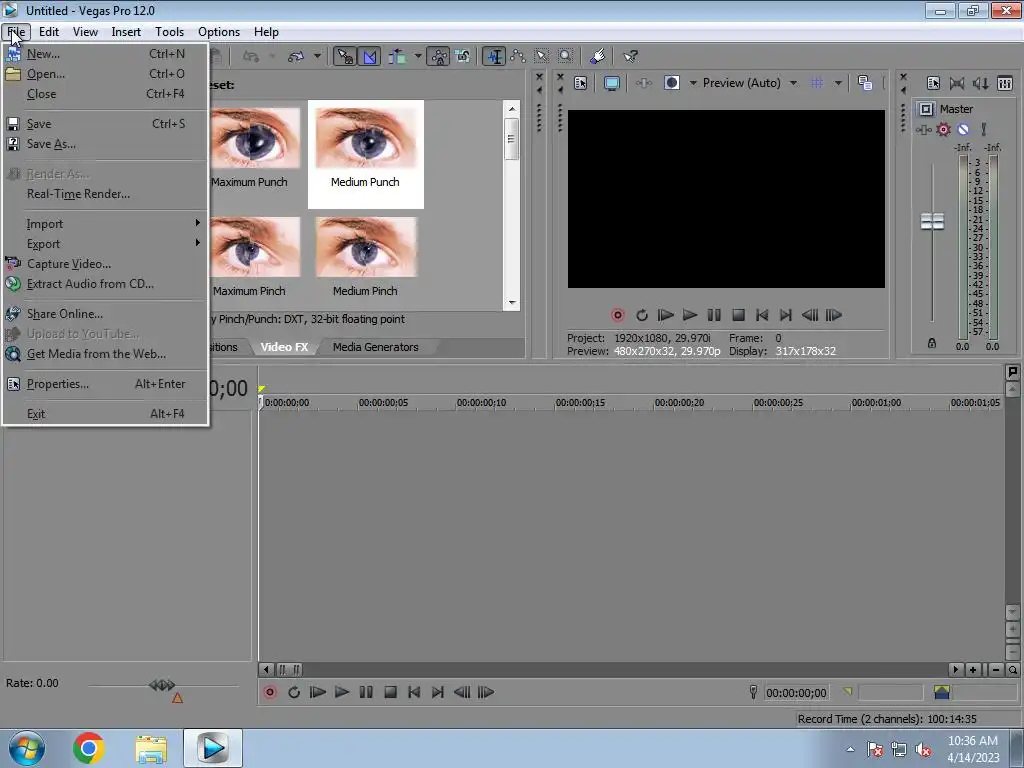Choose Properties... in the File menu

coord(104,384)
